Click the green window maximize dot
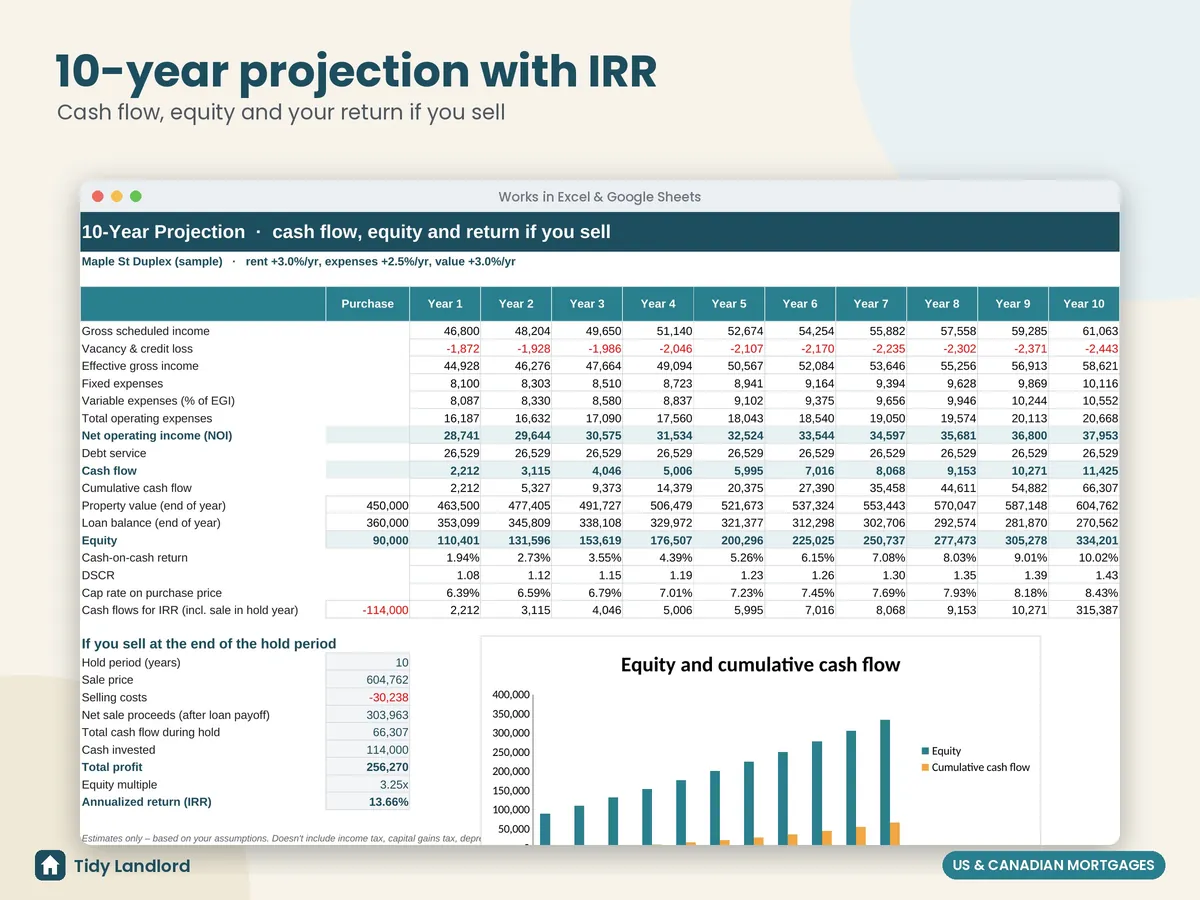The height and width of the screenshot is (900, 1200). [136, 196]
